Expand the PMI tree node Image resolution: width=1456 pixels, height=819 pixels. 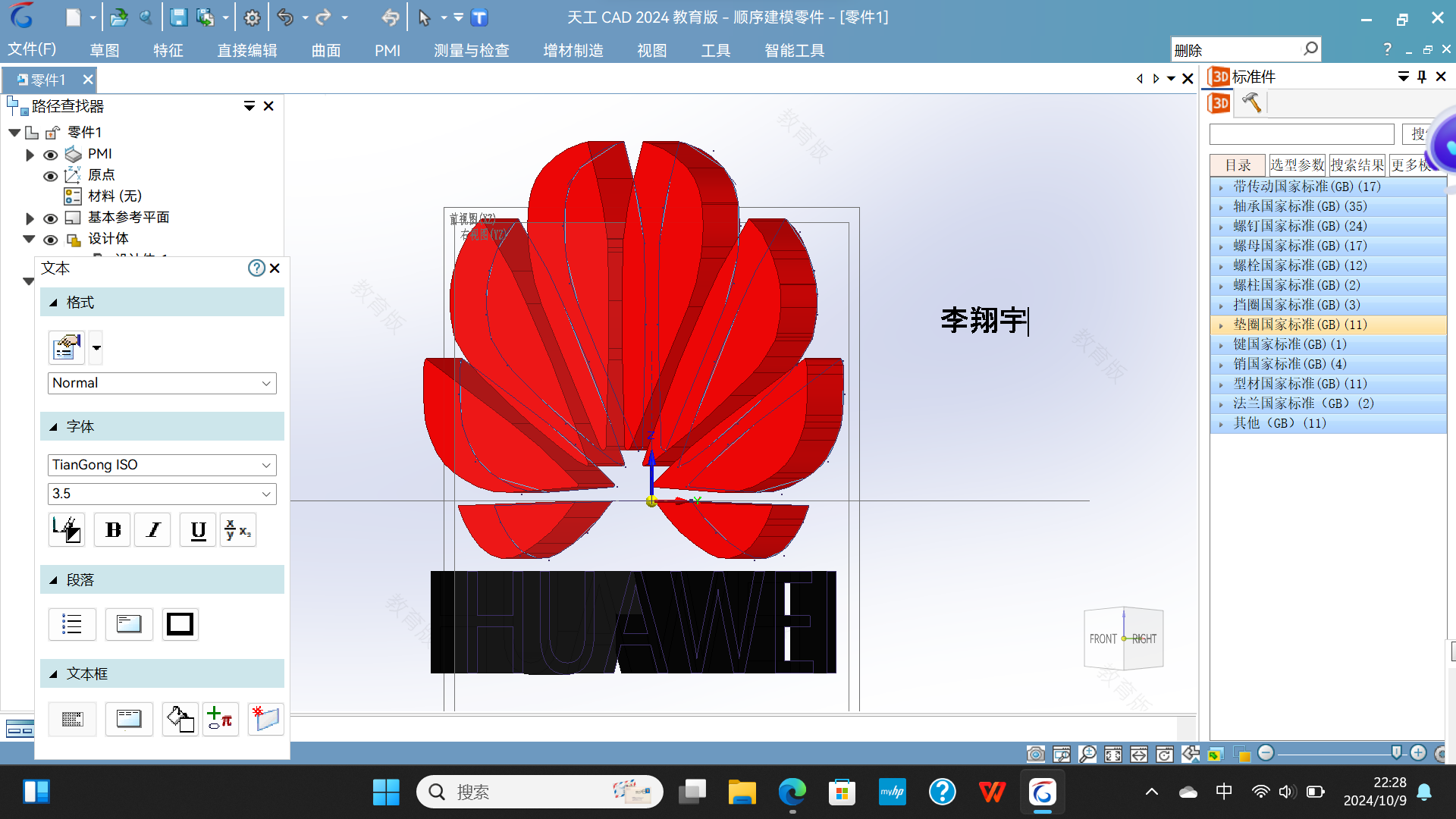point(30,155)
